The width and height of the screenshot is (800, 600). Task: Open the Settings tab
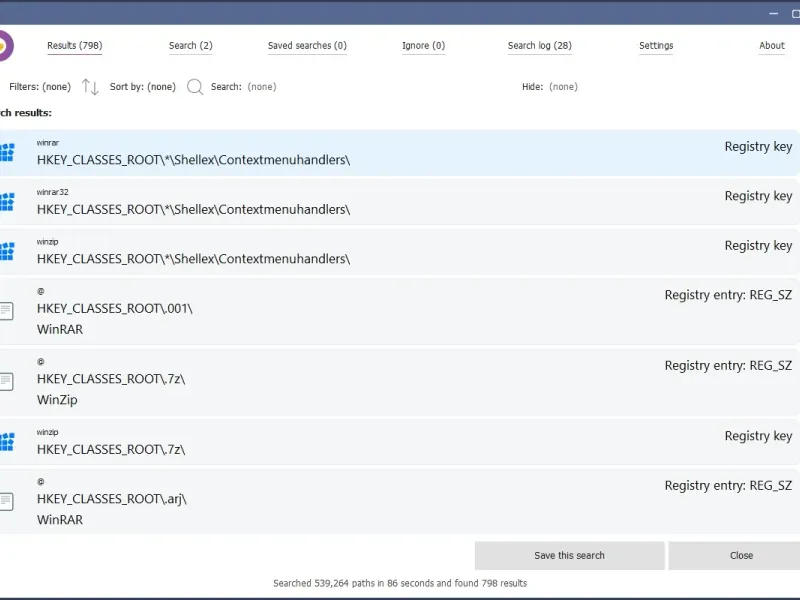click(x=656, y=45)
